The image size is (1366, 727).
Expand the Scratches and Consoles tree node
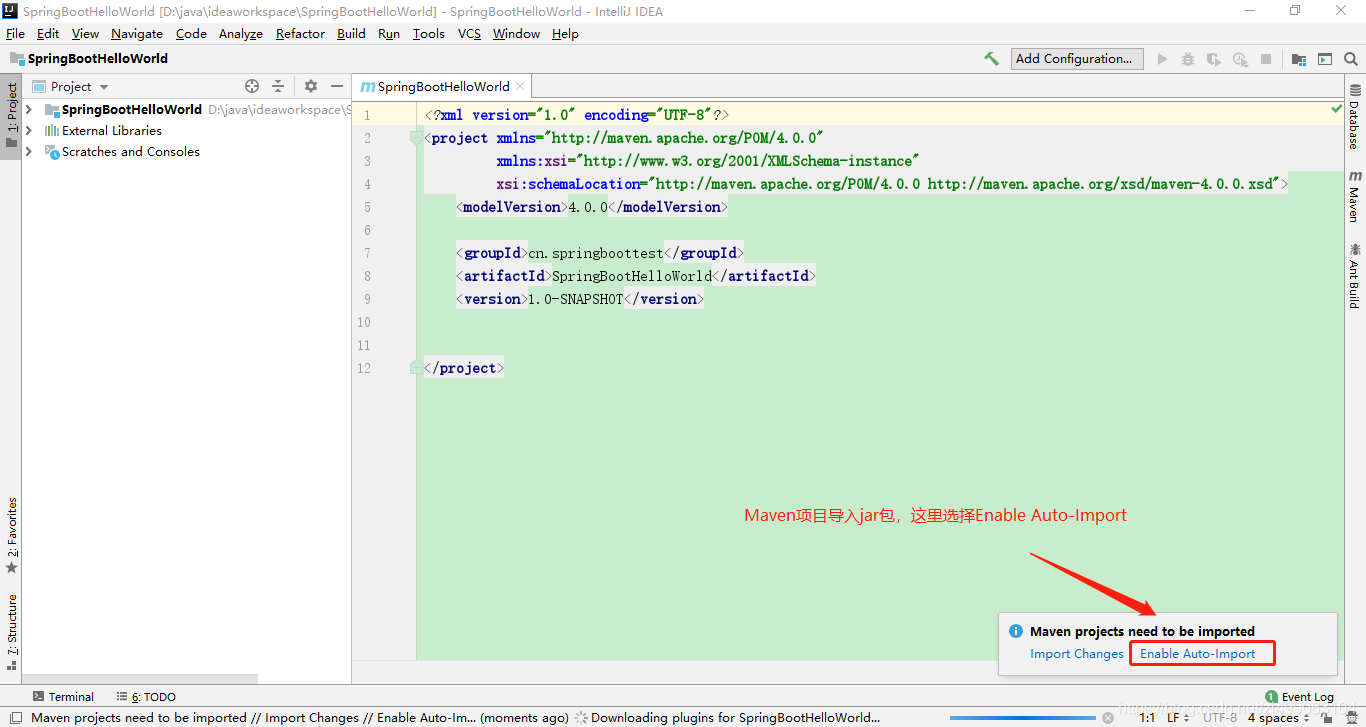[29, 152]
